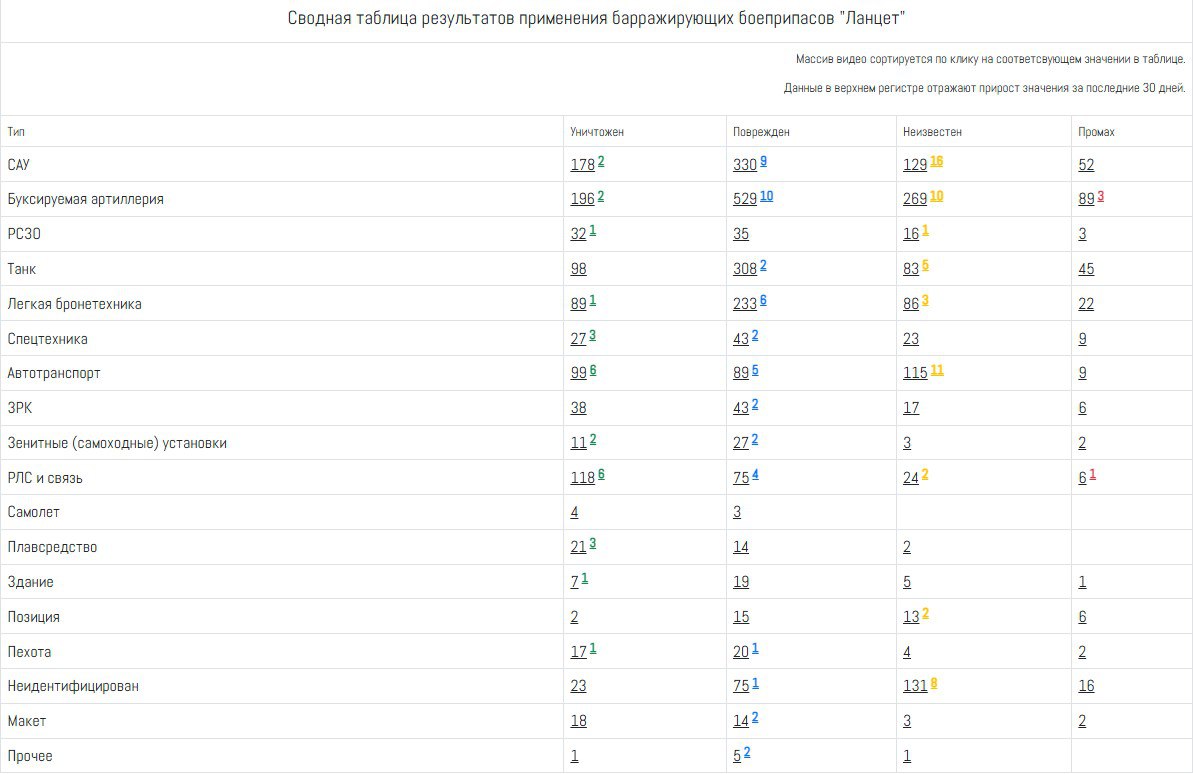The width and height of the screenshot is (1193, 774).
Task: Open unknown Позиция value 13
Action: tap(910, 617)
